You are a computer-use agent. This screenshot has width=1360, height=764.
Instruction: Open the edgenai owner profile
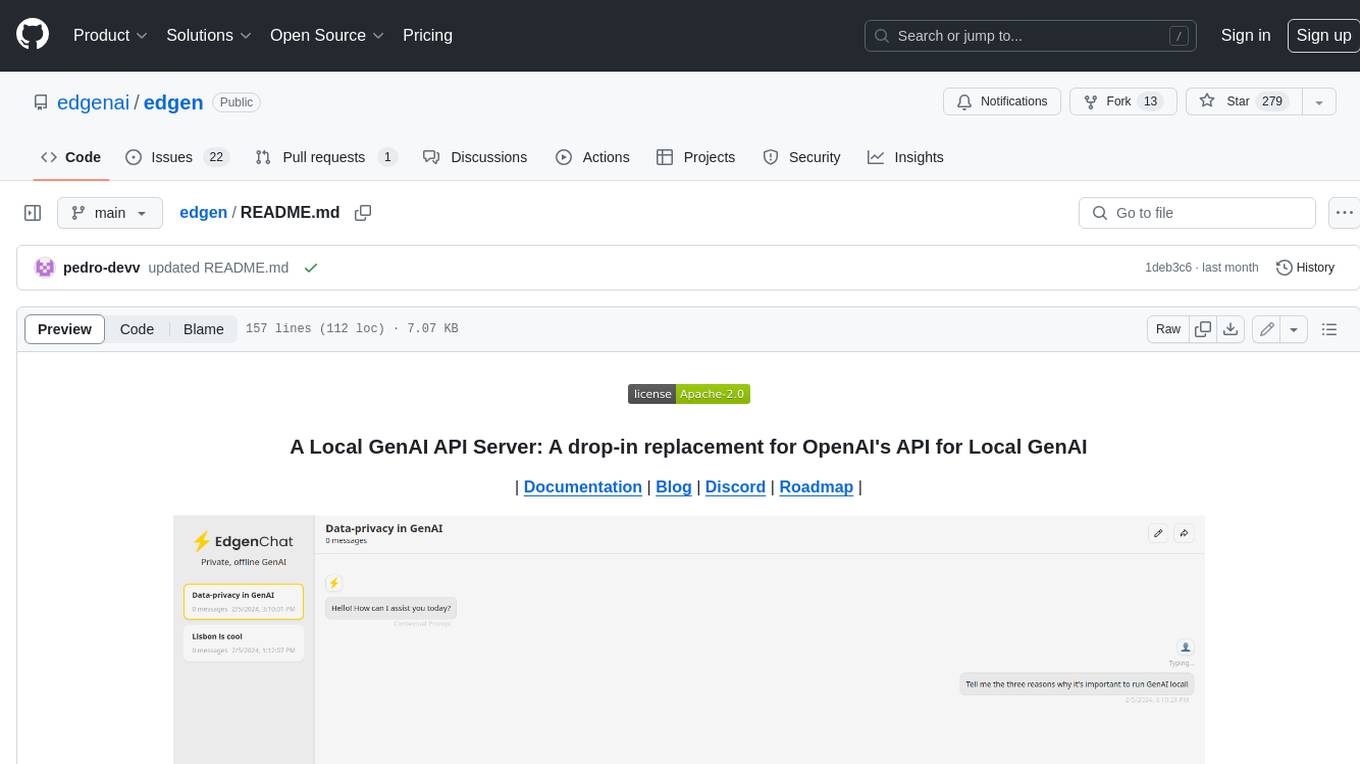point(93,102)
